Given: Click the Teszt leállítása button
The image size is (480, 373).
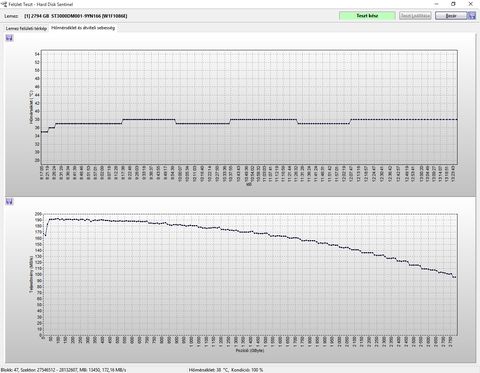Looking at the screenshot, I should [415, 16].
